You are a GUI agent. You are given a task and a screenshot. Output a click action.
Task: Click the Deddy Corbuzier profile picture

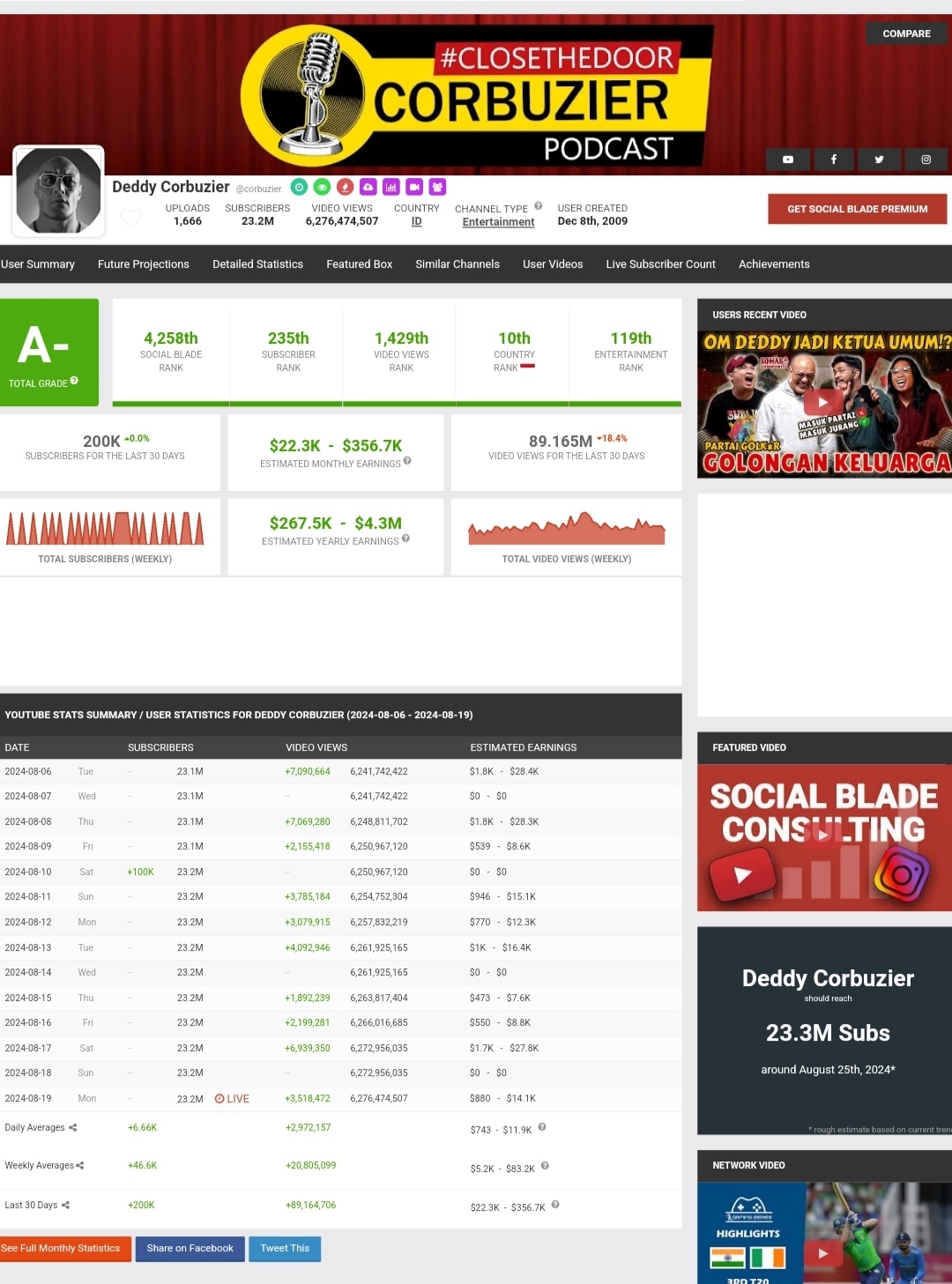pyautogui.click(x=59, y=191)
